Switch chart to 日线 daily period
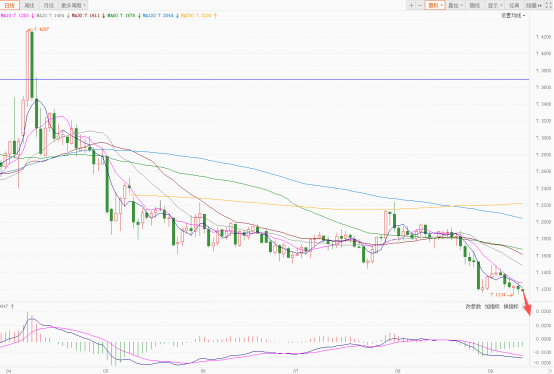The image size is (554, 374). pos(10,5)
